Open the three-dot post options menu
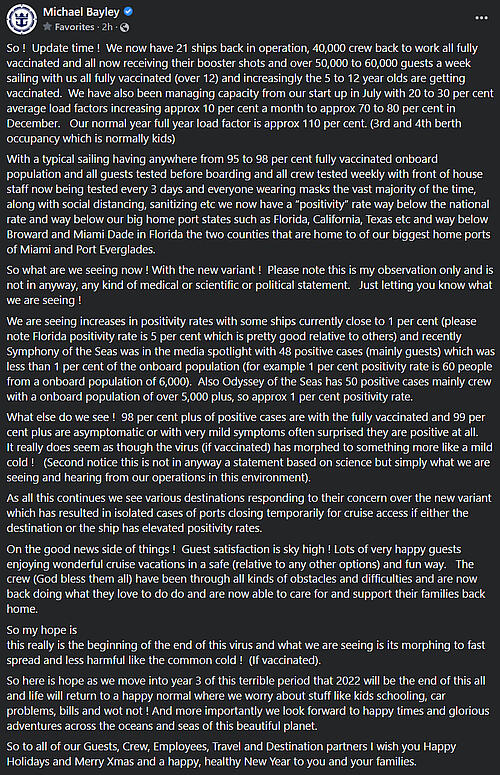This screenshot has width=500, height=775. coord(481,18)
